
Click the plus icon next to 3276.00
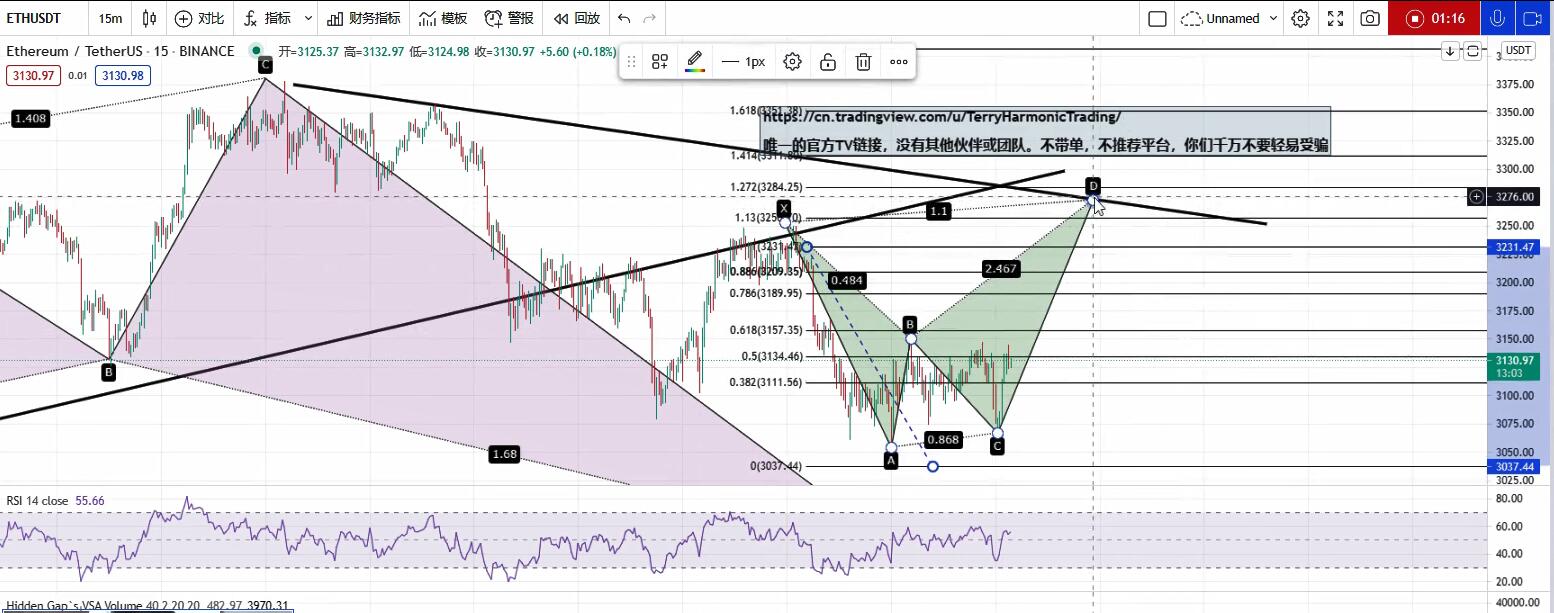[x=1477, y=197]
